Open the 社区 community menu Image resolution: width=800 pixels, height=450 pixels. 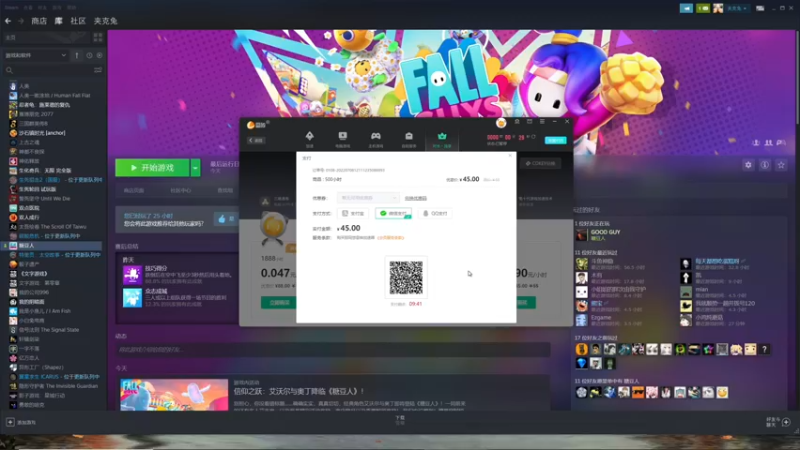coord(78,21)
